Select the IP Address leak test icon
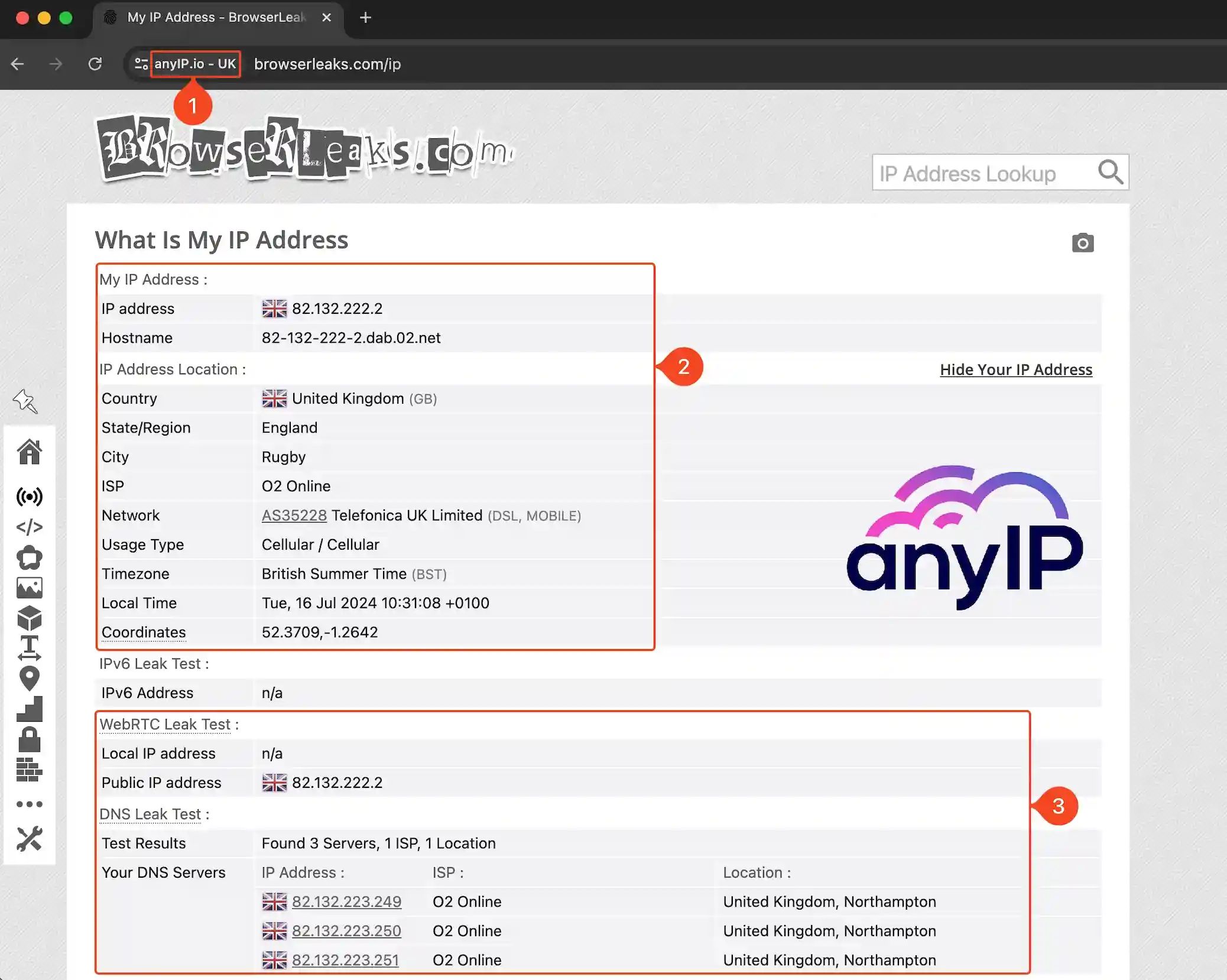This screenshot has width=1227, height=980. point(31,497)
